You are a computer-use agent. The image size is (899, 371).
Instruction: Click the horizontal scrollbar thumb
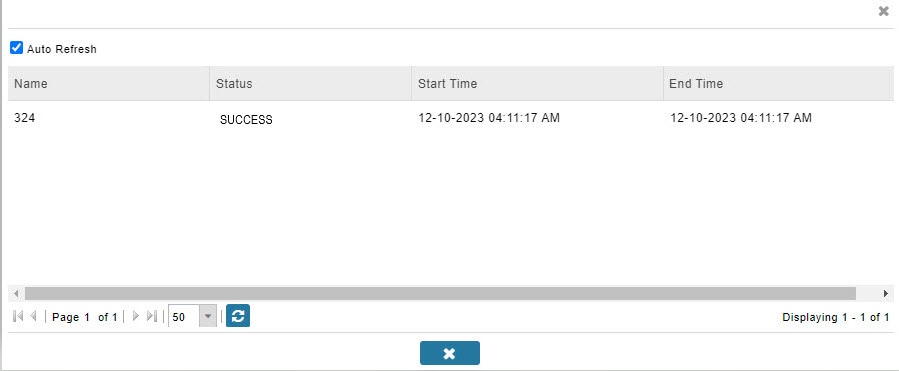tap(440, 293)
